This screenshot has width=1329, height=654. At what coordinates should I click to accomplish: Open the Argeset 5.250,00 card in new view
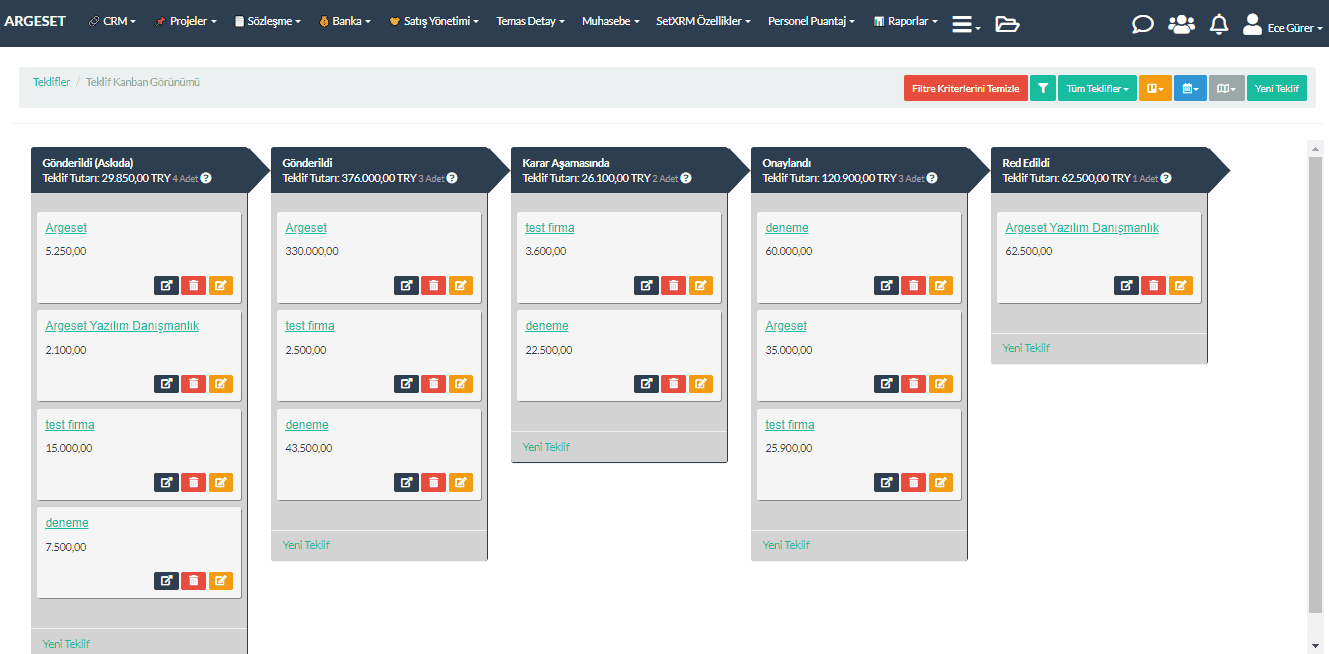coord(166,285)
